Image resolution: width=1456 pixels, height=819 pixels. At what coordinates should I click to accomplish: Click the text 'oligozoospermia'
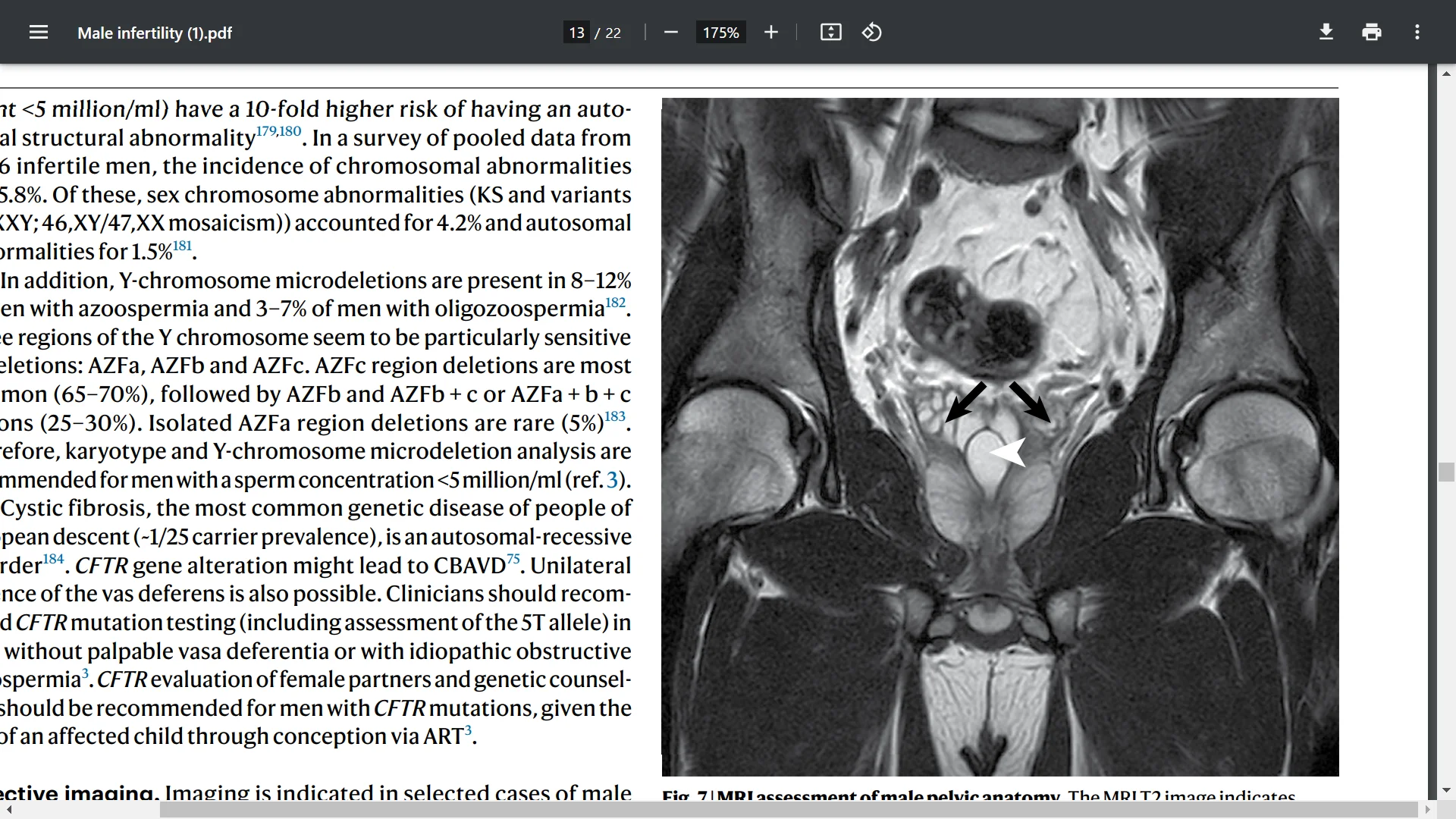[x=519, y=309]
